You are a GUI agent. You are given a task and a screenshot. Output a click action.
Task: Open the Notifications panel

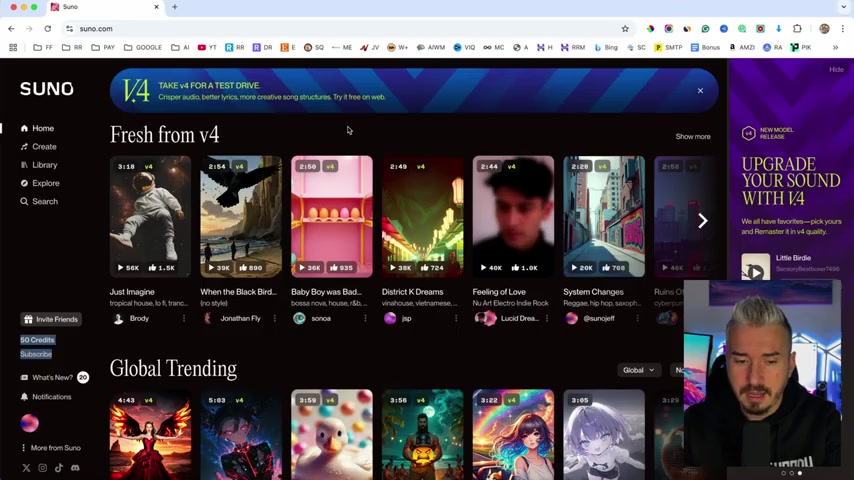46,397
